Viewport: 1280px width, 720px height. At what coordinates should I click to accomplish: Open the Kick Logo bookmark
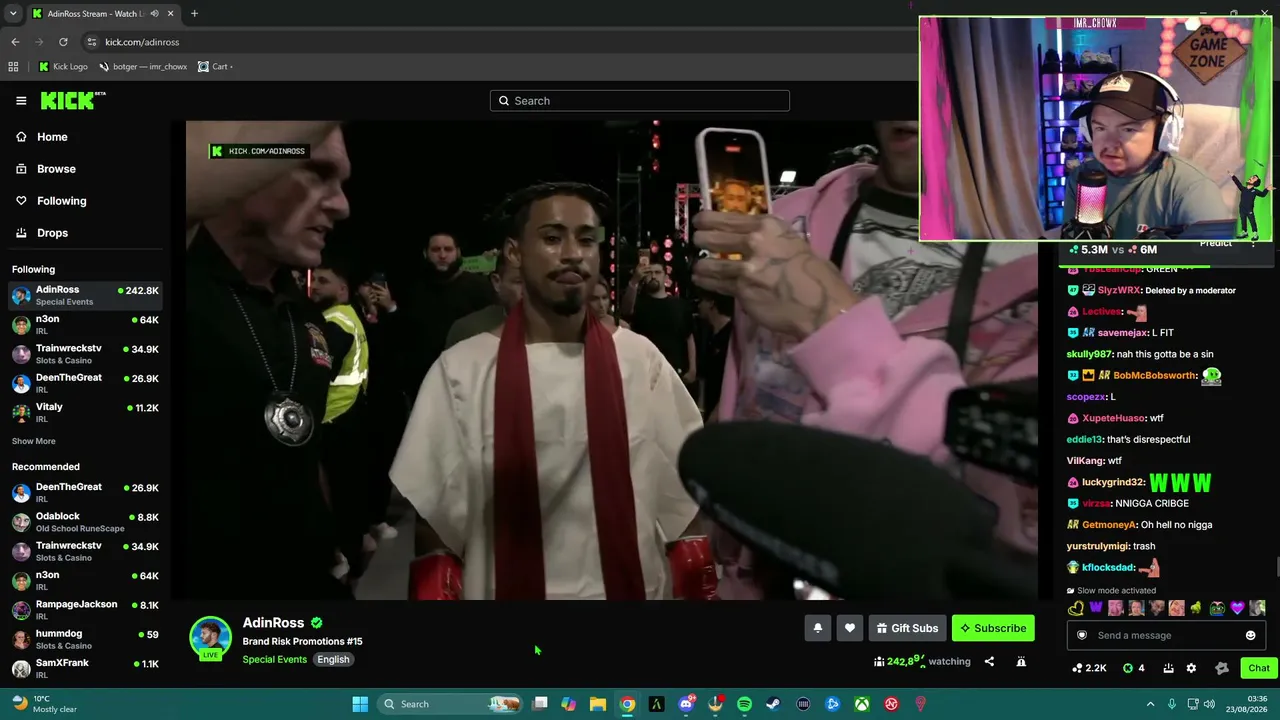click(62, 67)
